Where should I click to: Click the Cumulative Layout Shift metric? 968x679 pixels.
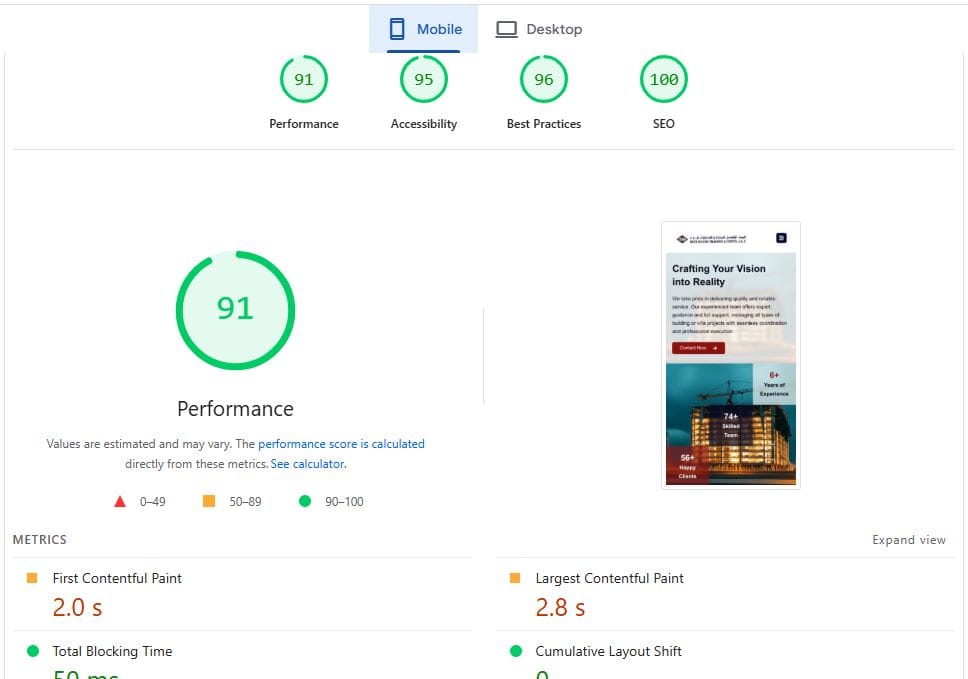(x=608, y=651)
